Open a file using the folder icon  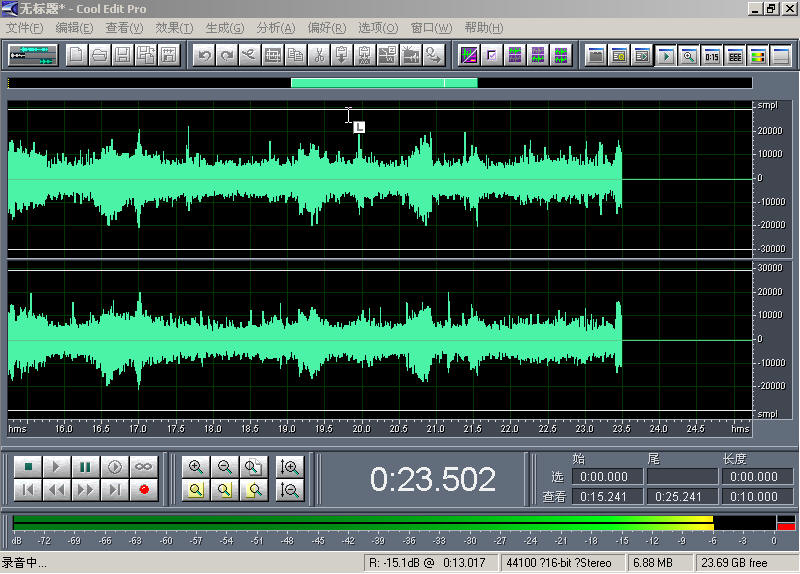[x=99, y=55]
